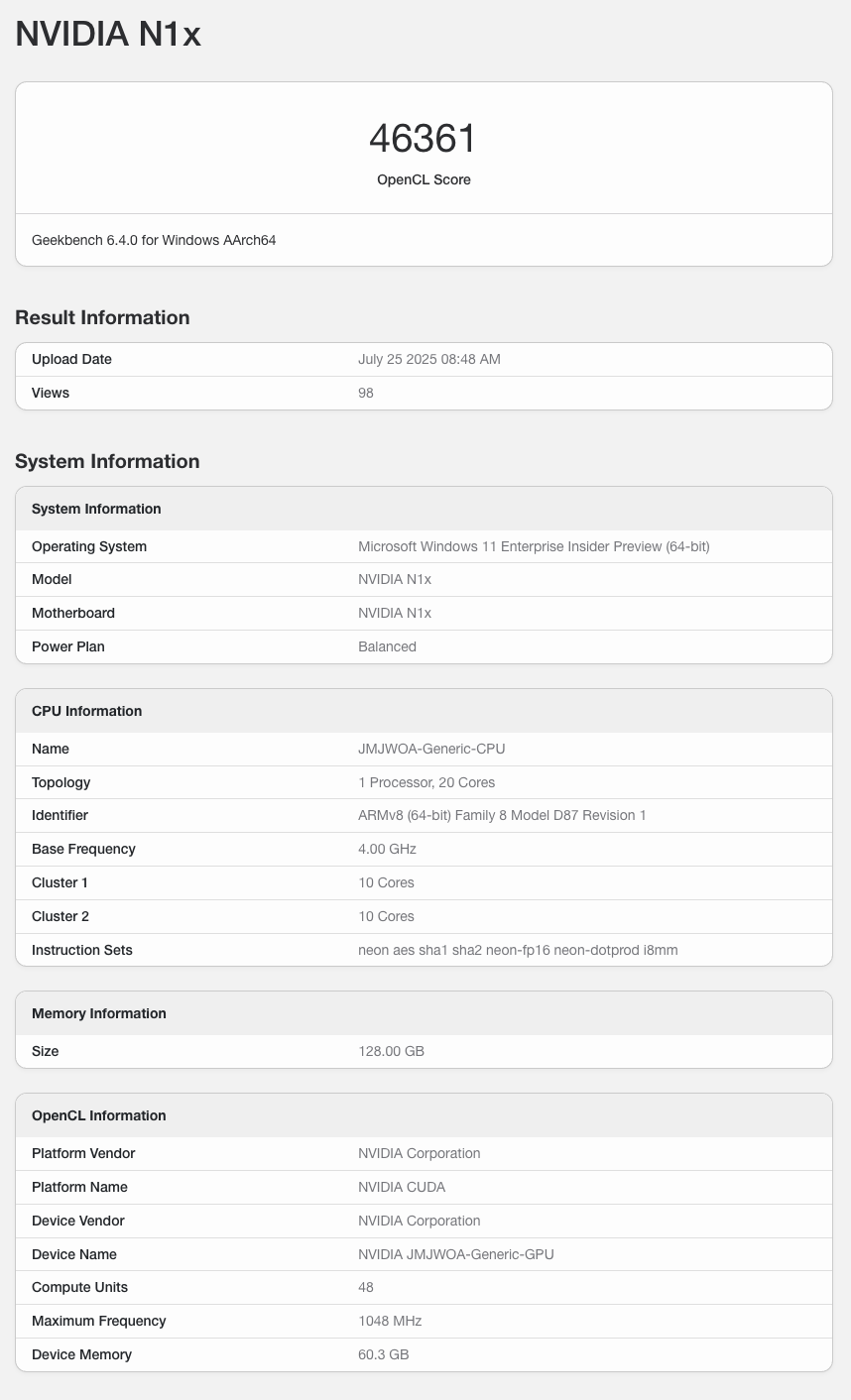The height and width of the screenshot is (1400, 851).
Task: Click the CPU Information table header
Action: point(86,711)
